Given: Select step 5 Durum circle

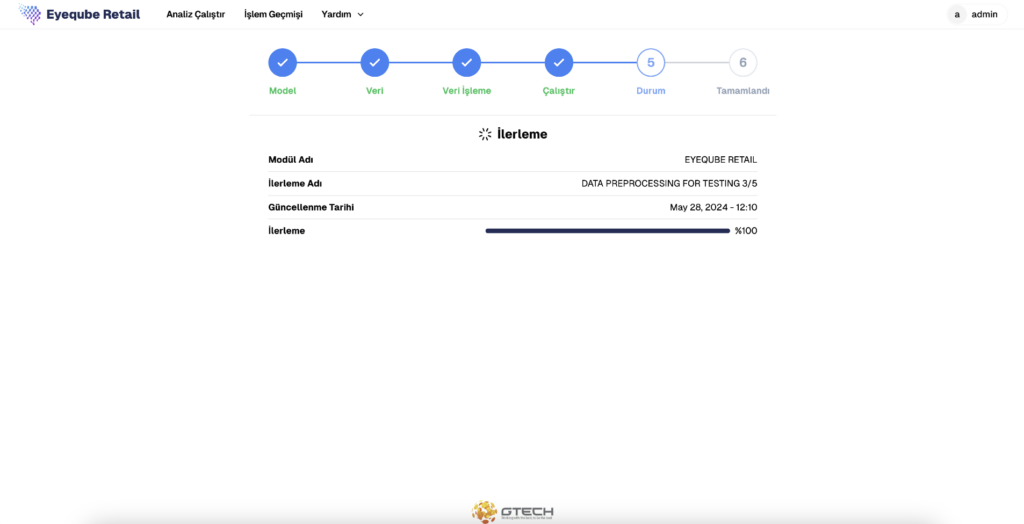Looking at the screenshot, I should pos(651,62).
